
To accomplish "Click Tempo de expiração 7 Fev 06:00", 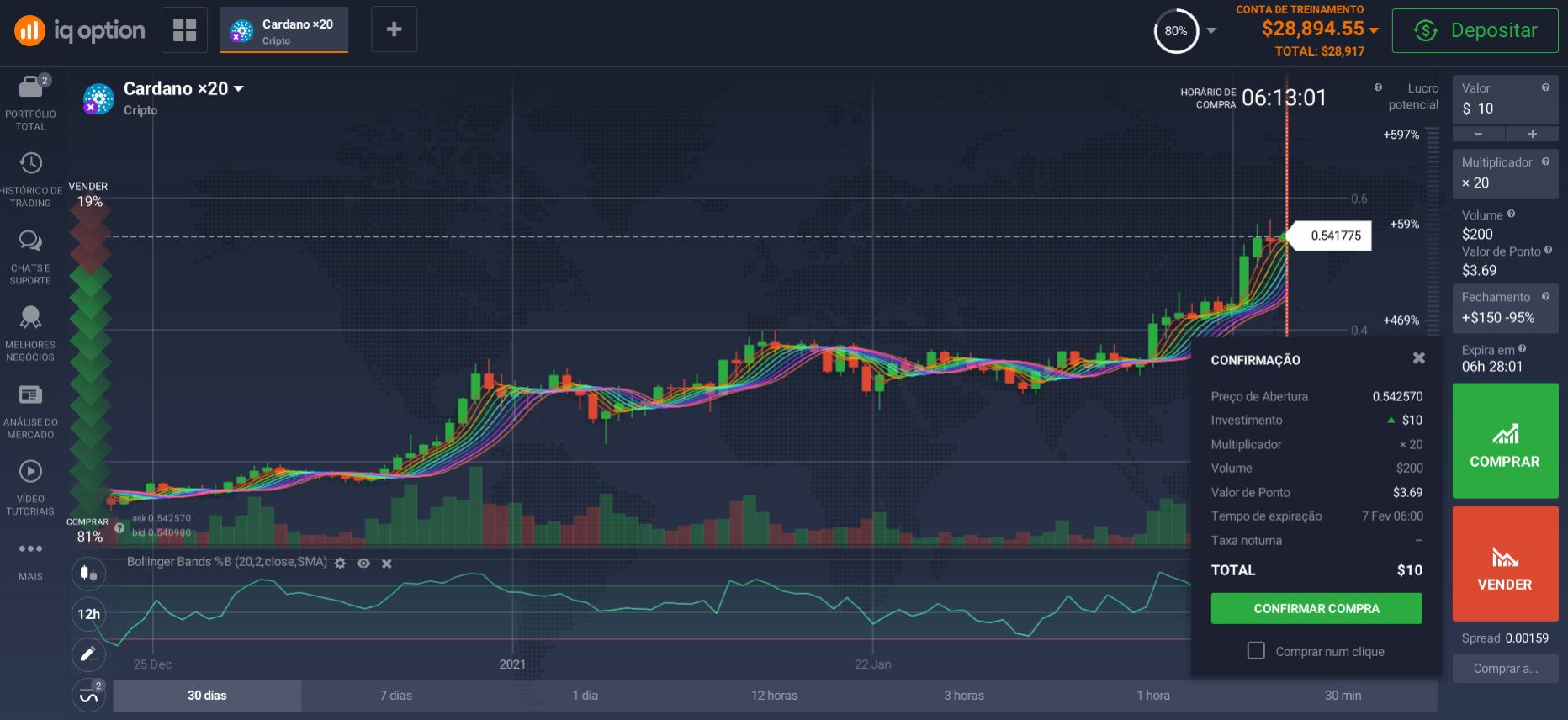I will click(1316, 516).
